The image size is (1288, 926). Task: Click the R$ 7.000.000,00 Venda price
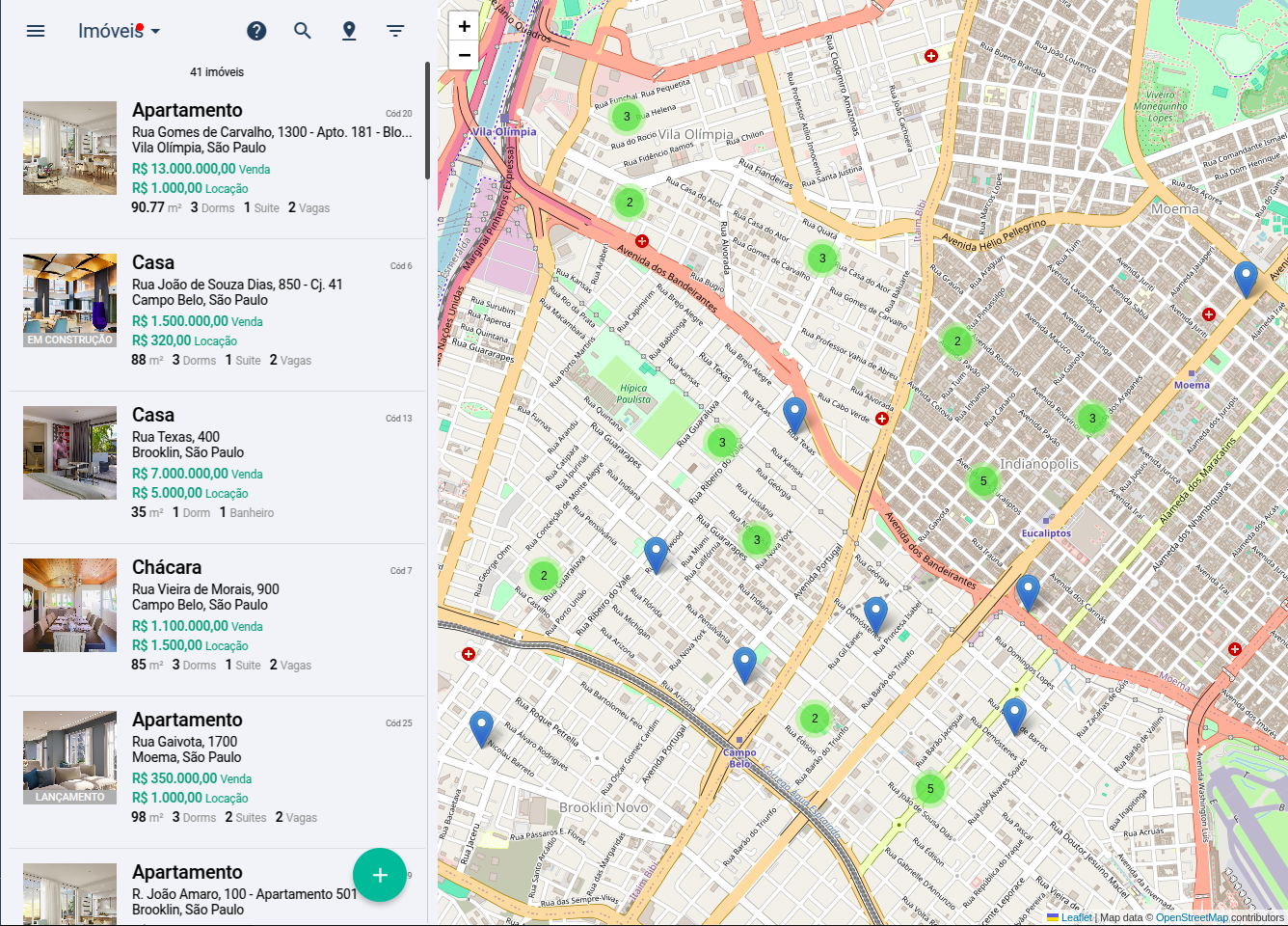pos(197,474)
